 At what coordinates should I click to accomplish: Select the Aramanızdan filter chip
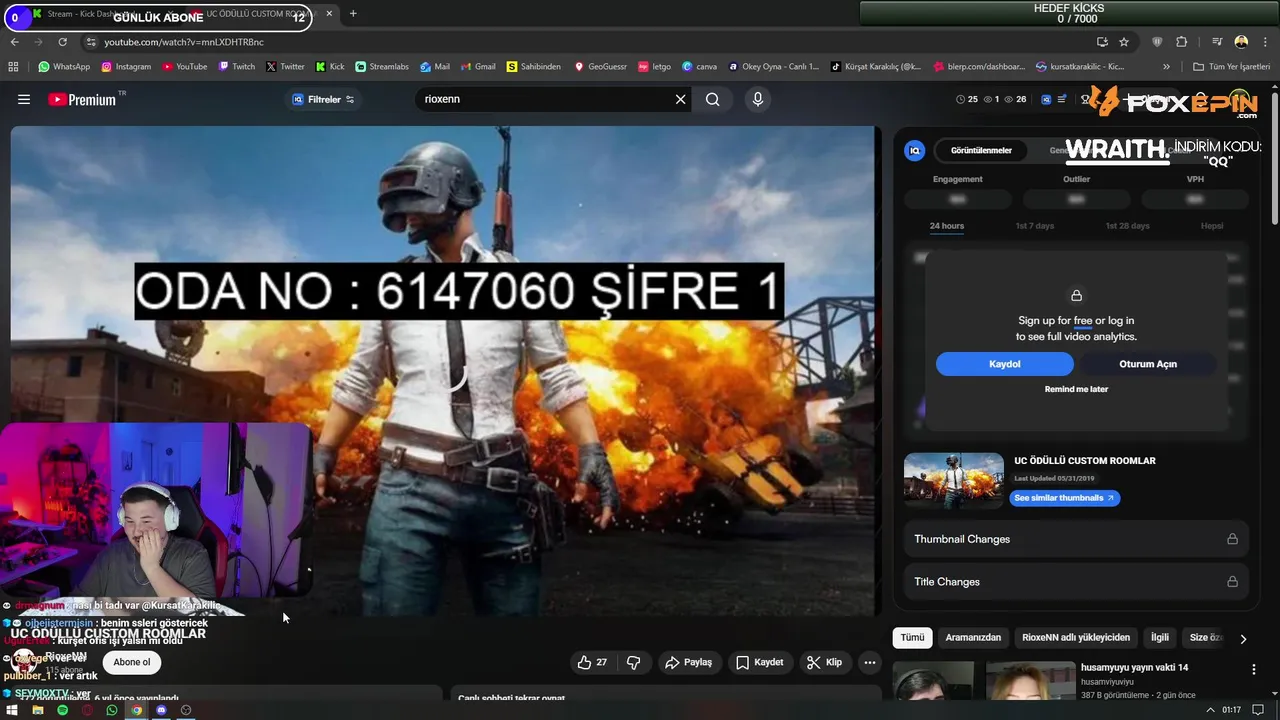973,637
